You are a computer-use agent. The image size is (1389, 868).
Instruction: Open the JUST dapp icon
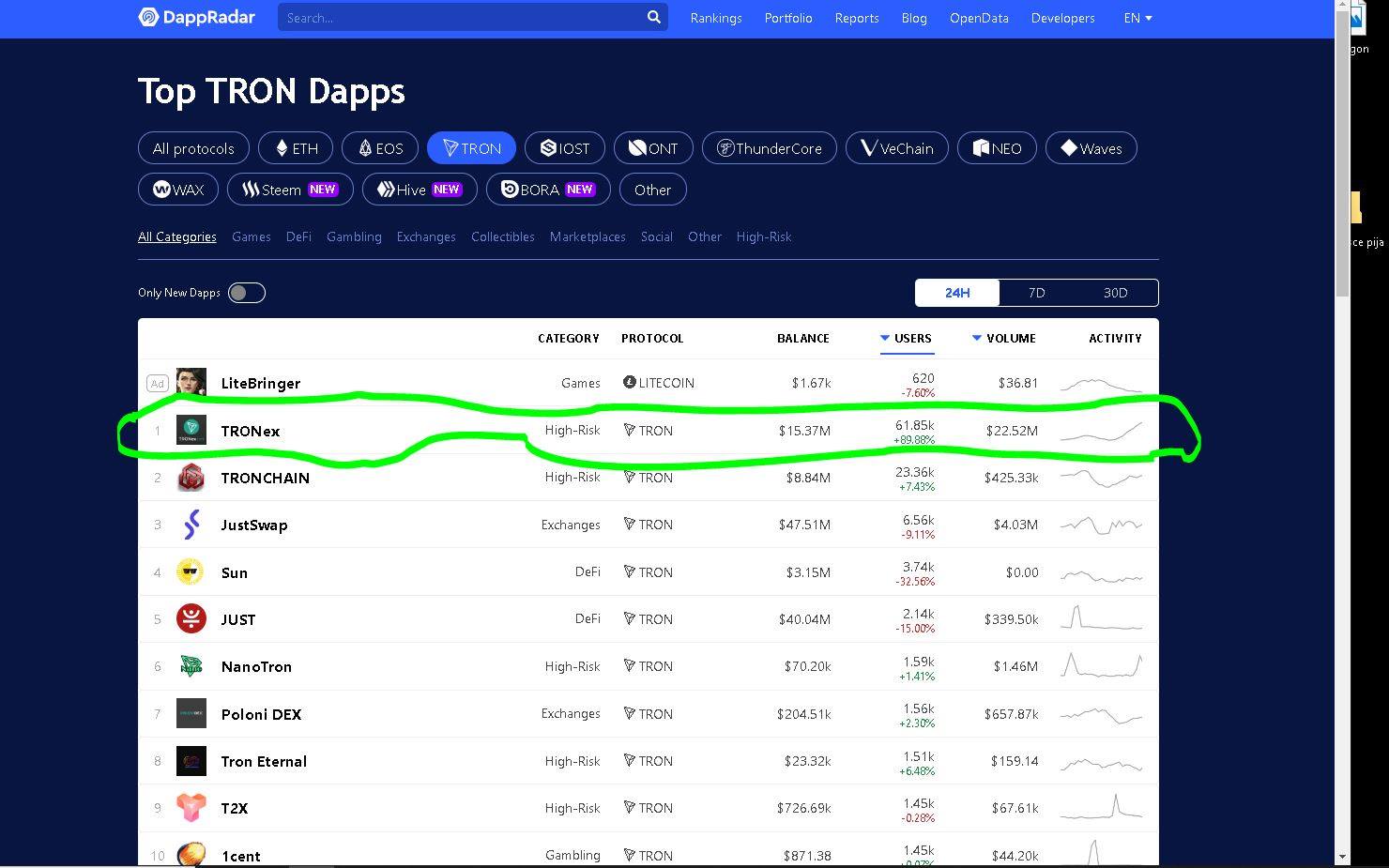pos(191,619)
